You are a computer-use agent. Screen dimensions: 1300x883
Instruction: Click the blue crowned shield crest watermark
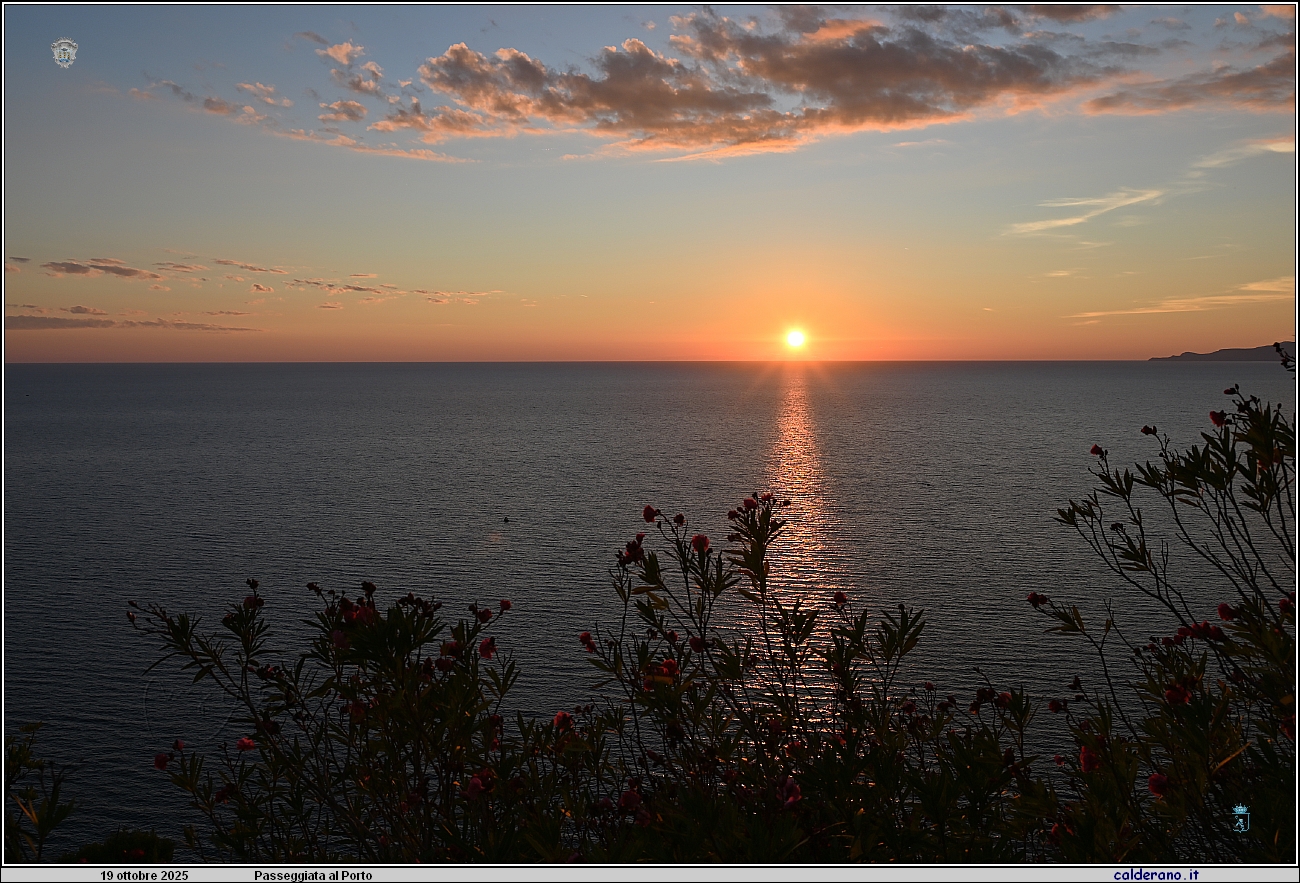[1240, 818]
